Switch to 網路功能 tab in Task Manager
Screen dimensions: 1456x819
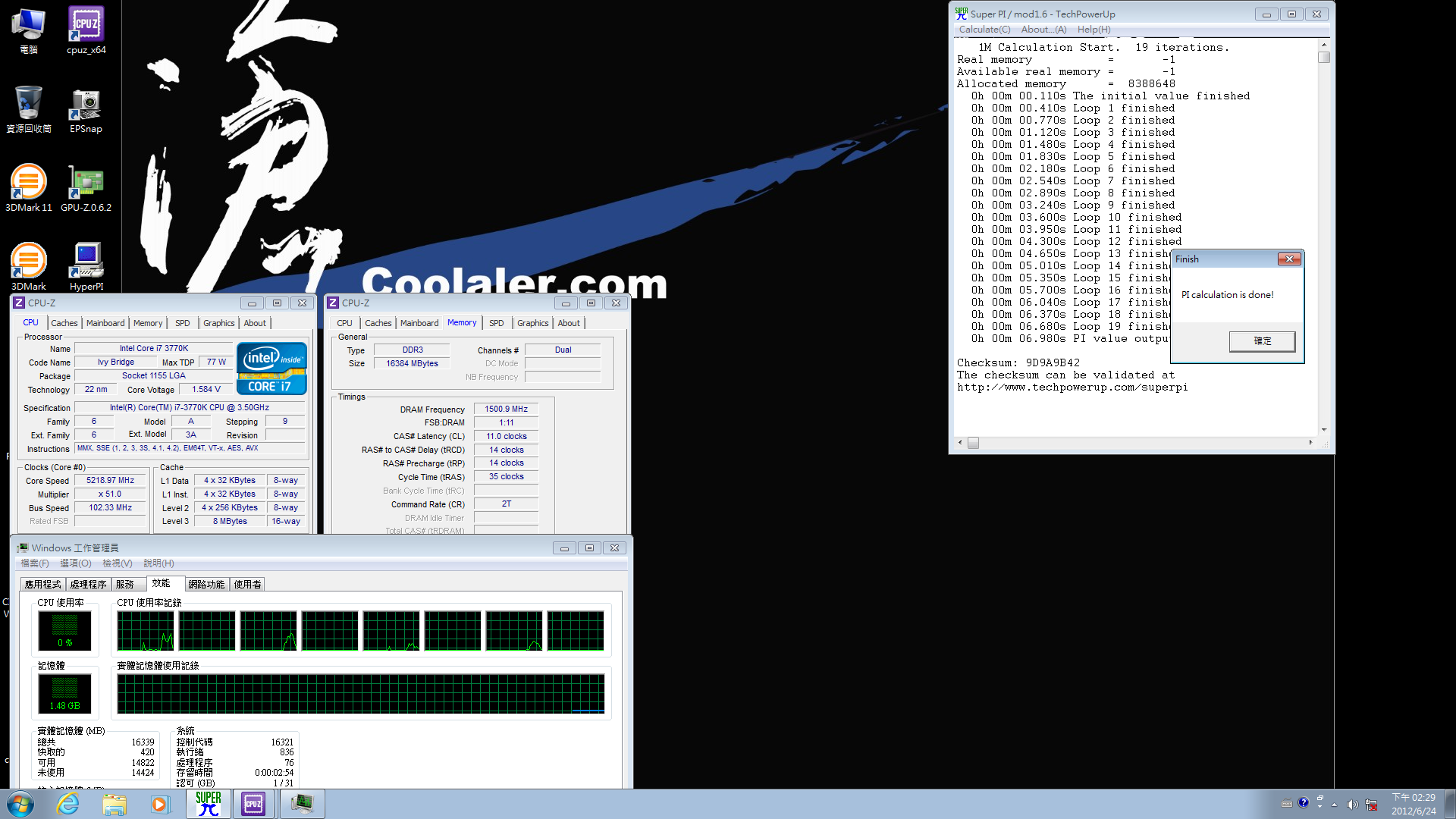[x=206, y=585]
